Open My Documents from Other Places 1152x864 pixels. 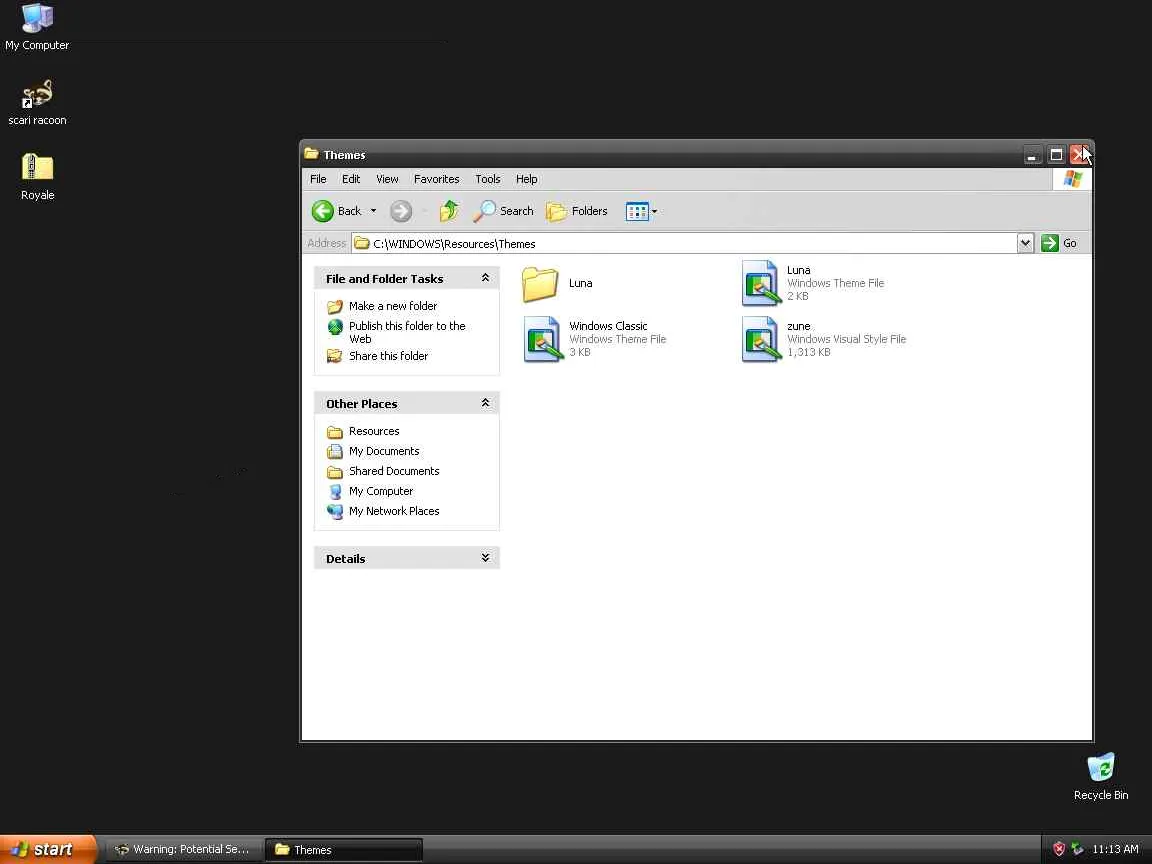pos(384,451)
